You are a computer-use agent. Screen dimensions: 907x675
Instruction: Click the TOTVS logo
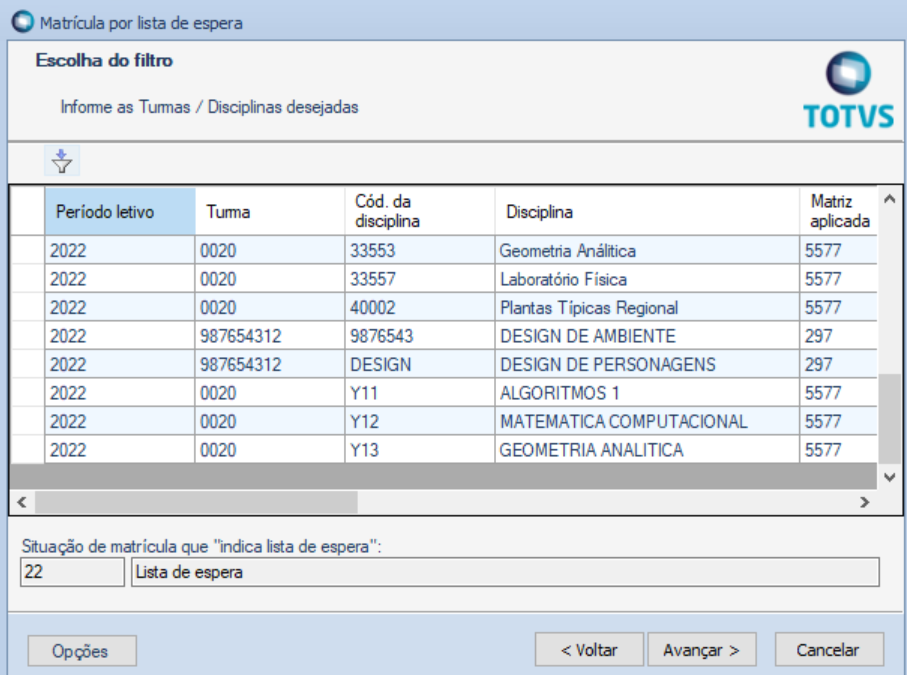pyautogui.click(x=848, y=90)
